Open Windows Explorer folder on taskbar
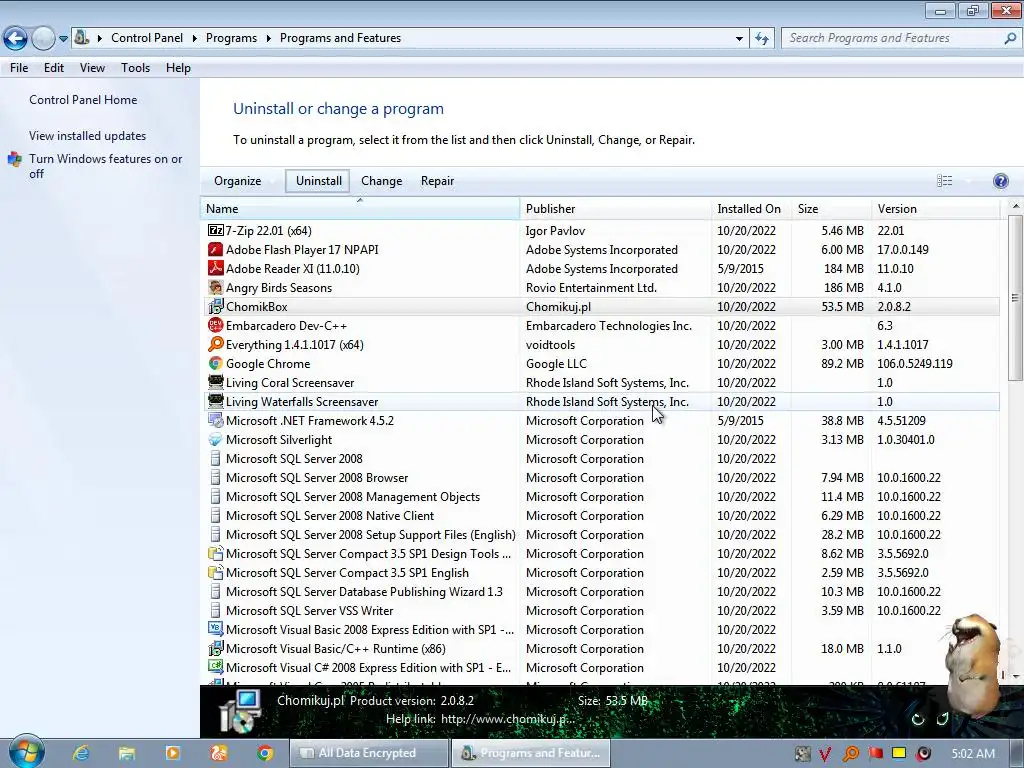 tap(127, 753)
